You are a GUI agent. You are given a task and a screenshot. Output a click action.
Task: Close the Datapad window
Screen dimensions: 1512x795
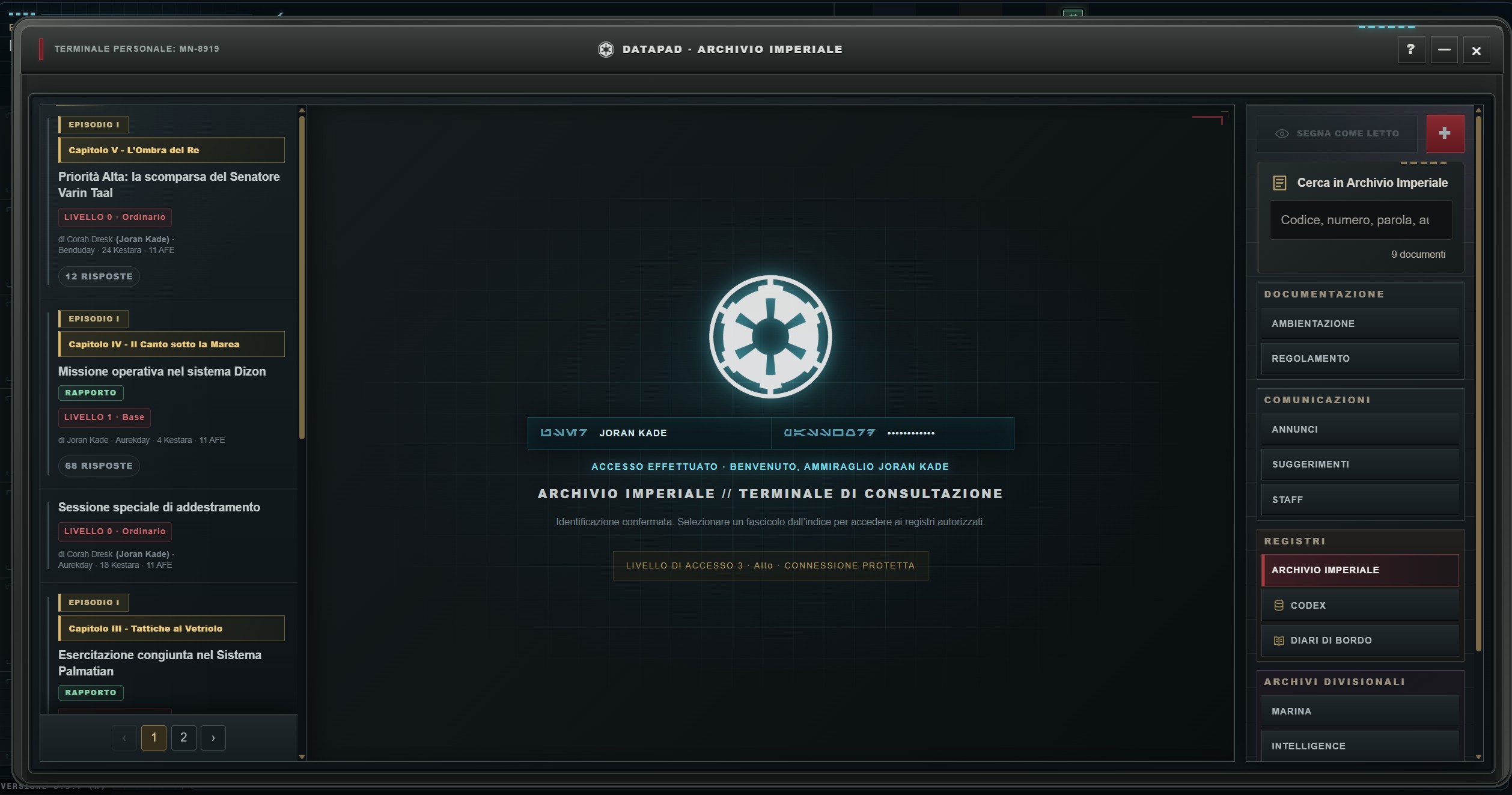1476,50
